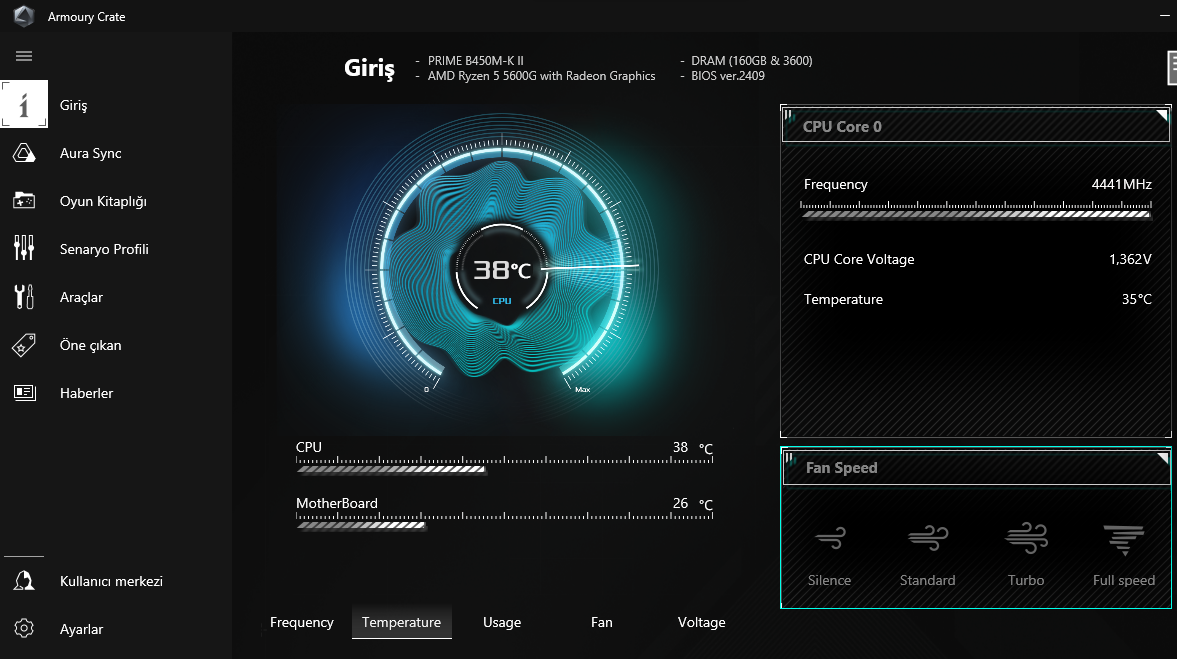The height and width of the screenshot is (659, 1177).
Task: Switch to the Fan tab
Action: point(601,622)
